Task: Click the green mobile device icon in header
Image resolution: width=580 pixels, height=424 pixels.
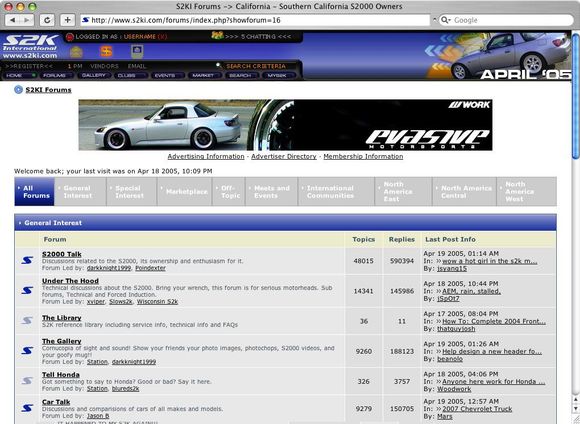Action: point(137,51)
